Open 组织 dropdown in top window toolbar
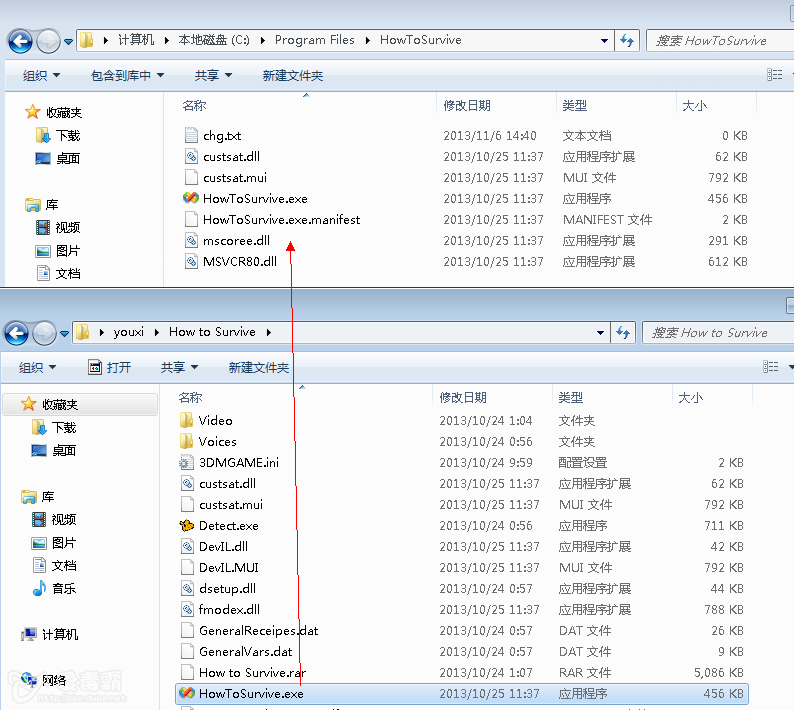Image resolution: width=794 pixels, height=710 pixels. (x=41, y=76)
